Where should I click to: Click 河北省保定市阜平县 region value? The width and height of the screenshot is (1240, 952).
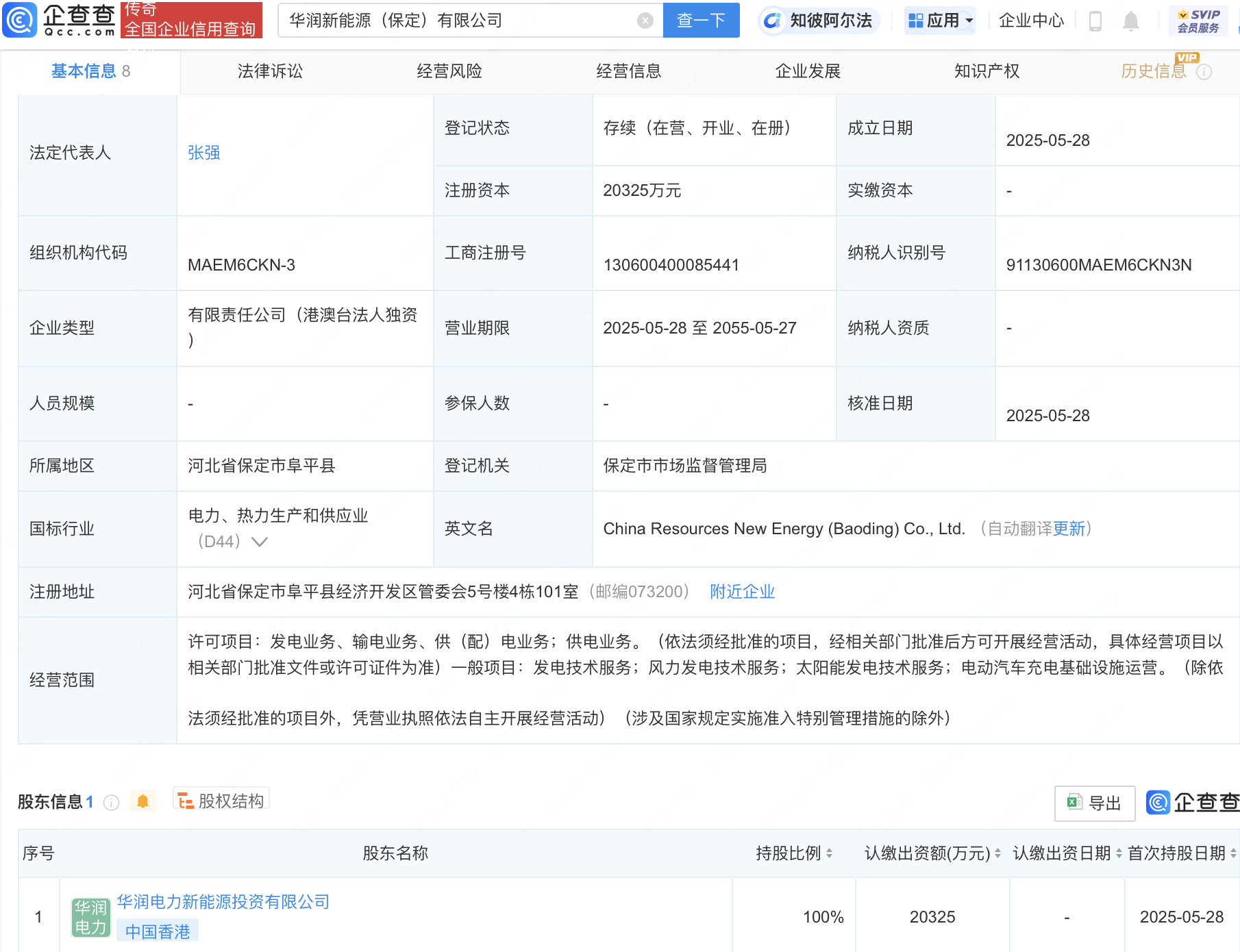click(x=262, y=466)
